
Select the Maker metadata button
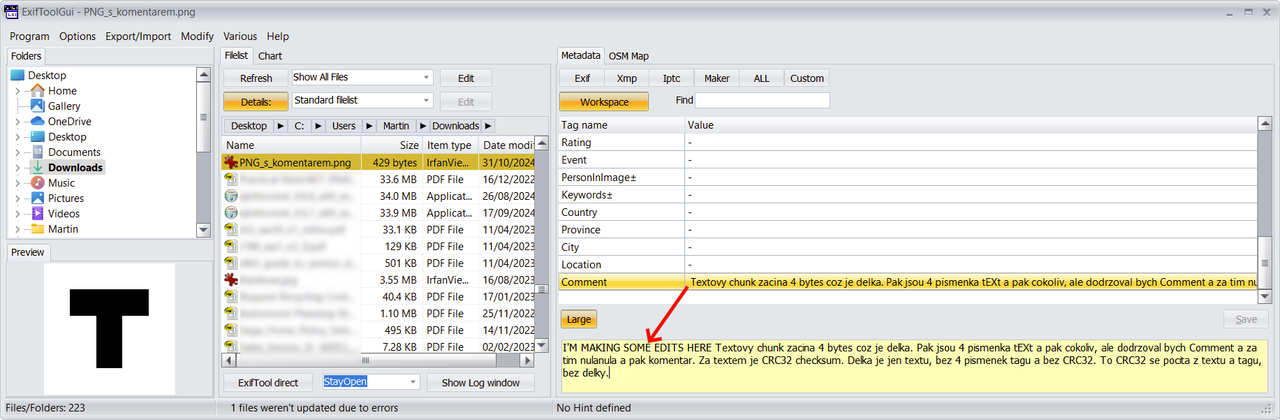[717, 78]
